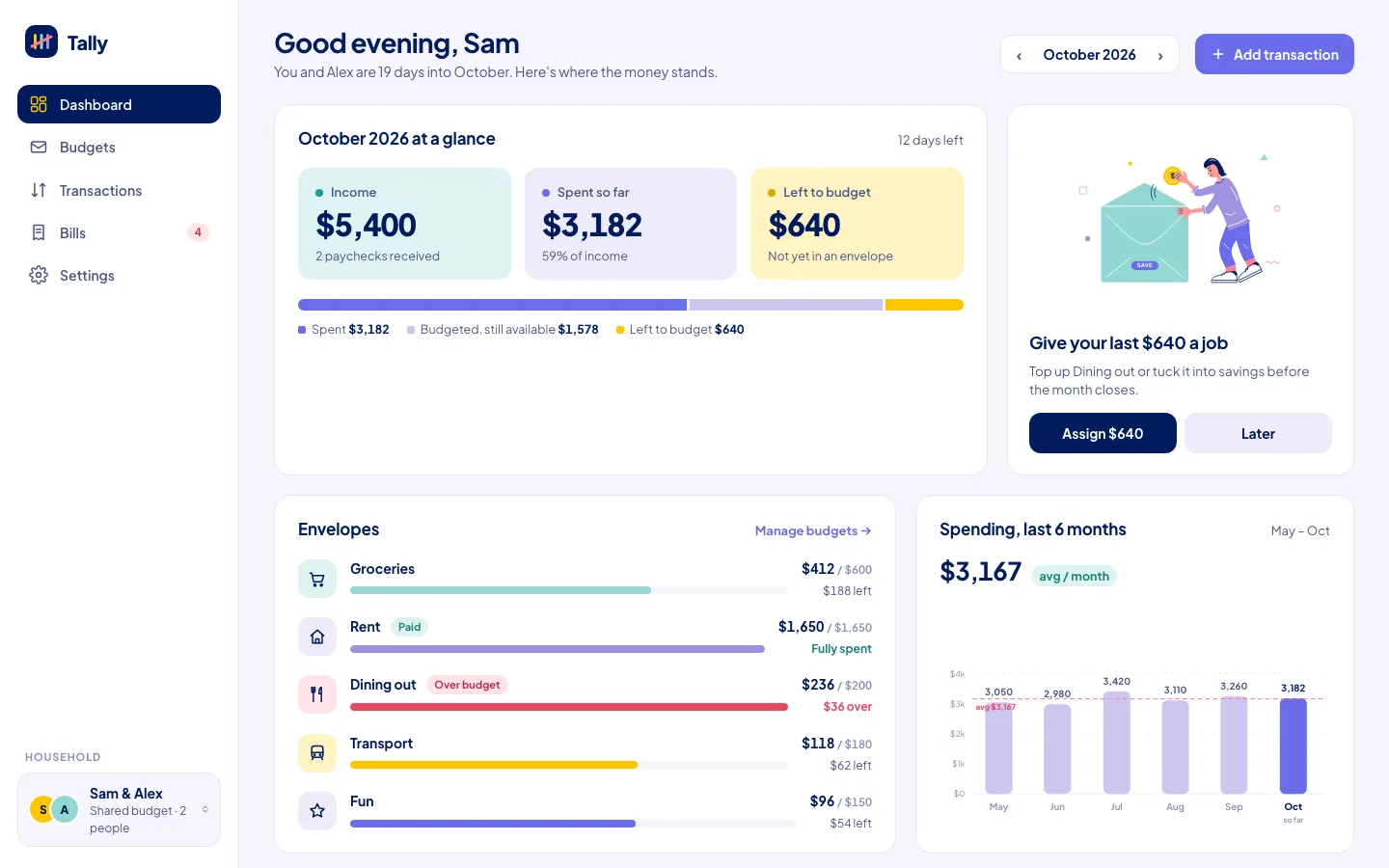Click the Fun star icon
Viewport: 1389px width, 868px height.
317,811
